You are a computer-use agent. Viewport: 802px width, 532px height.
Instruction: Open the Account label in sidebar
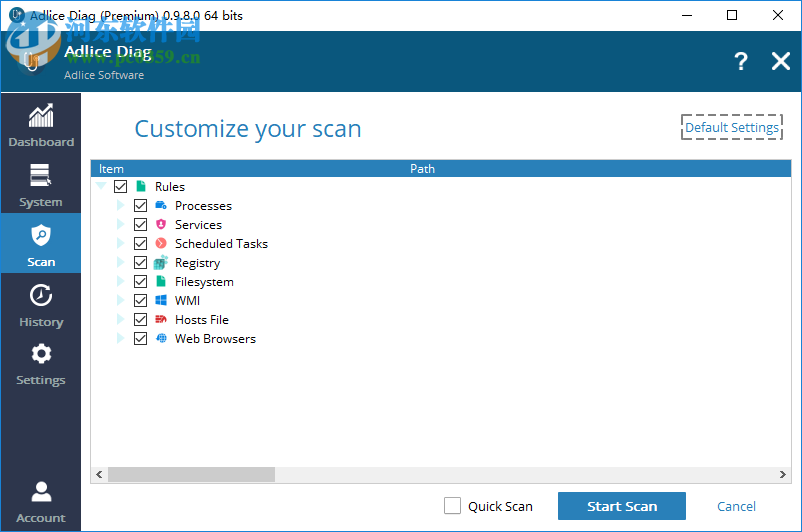coord(41,518)
